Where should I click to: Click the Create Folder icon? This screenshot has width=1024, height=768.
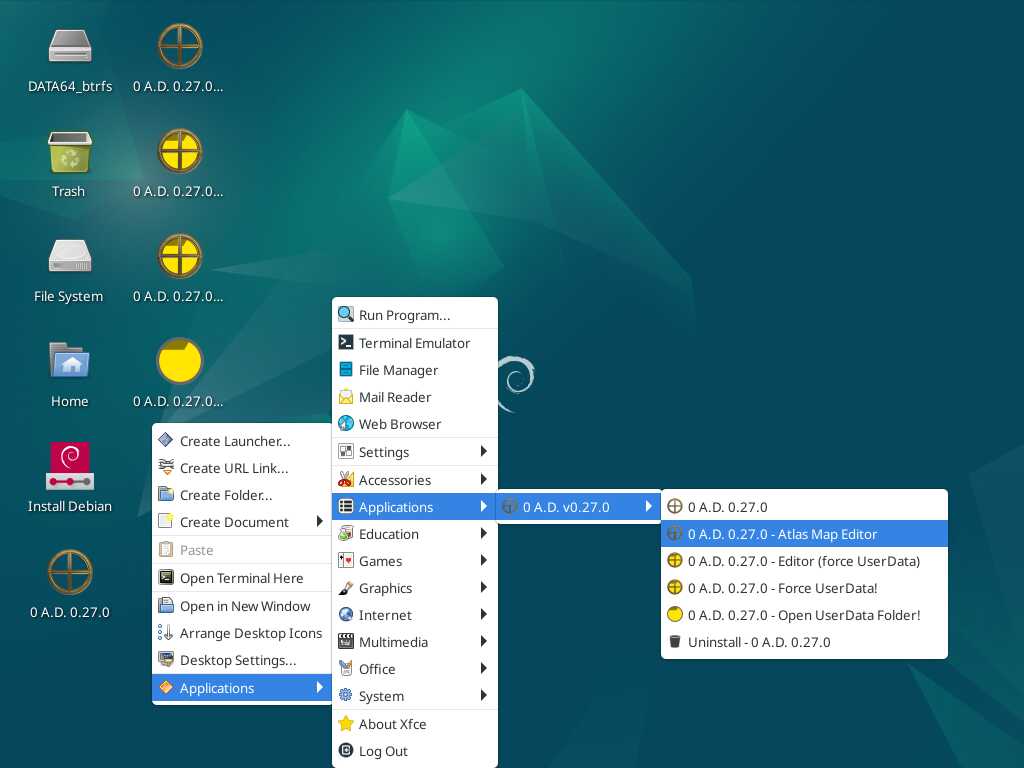166,494
